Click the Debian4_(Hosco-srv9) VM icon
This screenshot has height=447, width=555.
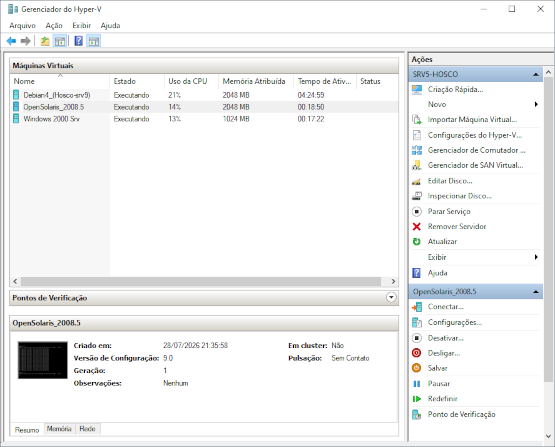[x=16, y=95]
